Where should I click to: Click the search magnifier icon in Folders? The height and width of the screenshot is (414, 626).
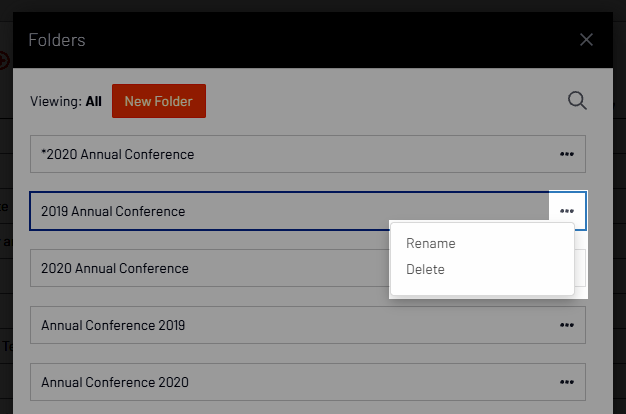(576, 100)
